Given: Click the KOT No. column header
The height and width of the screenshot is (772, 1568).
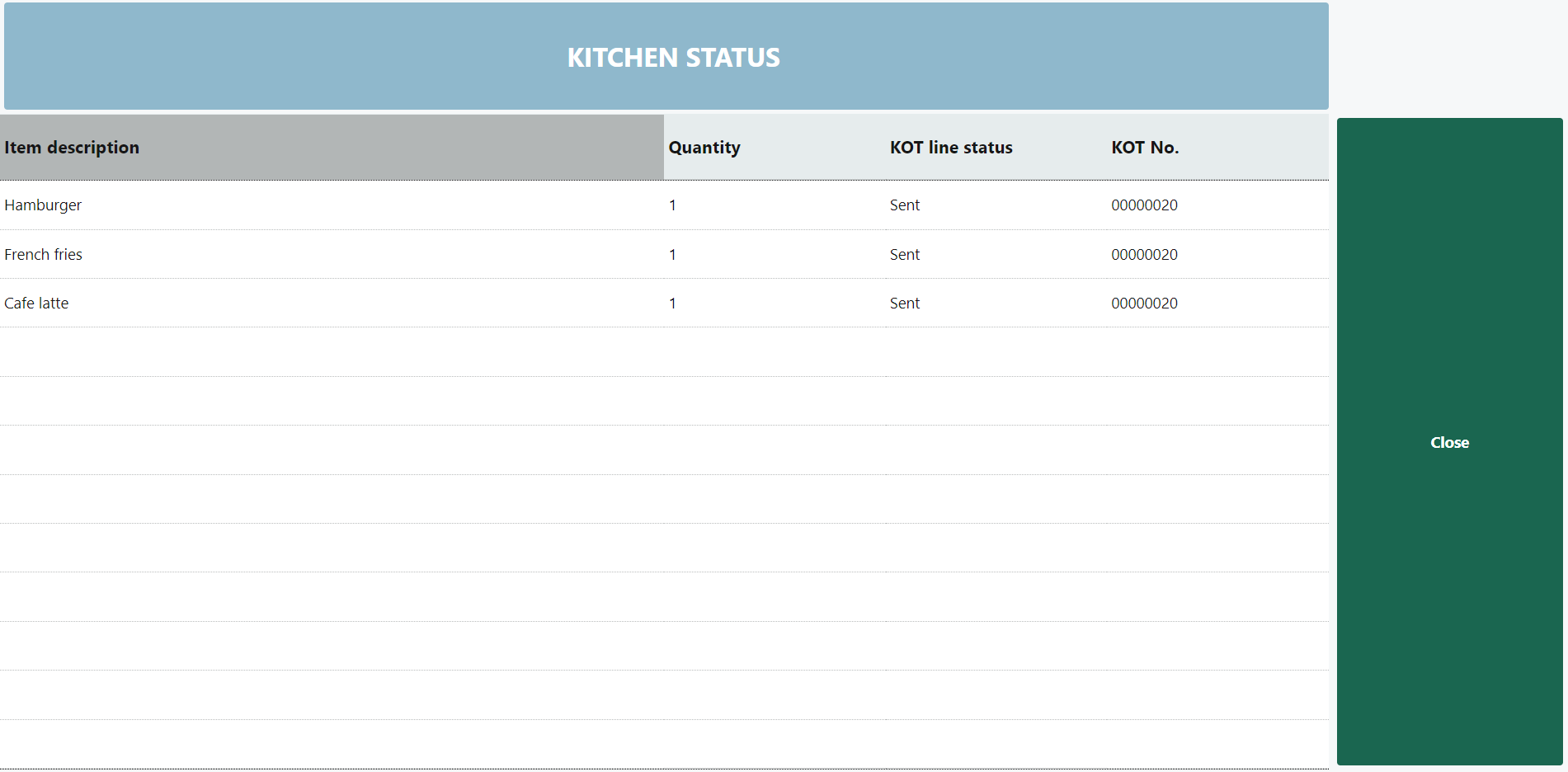Looking at the screenshot, I should 1145,148.
